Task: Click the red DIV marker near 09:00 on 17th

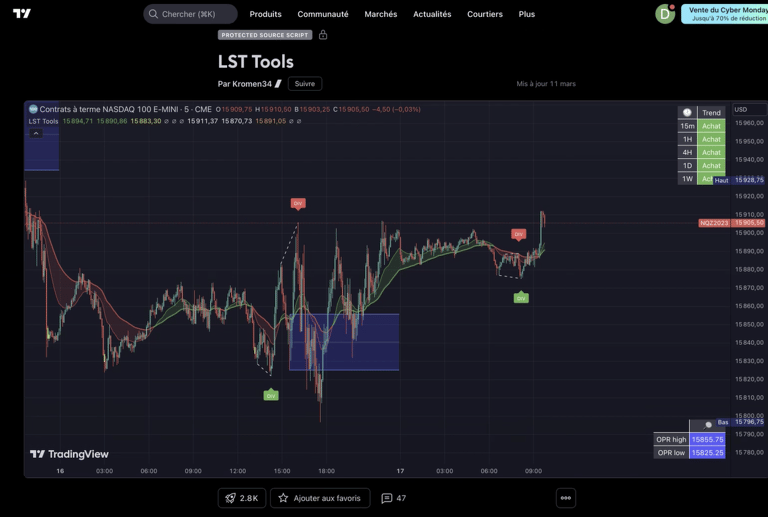Action: pos(519,234)
